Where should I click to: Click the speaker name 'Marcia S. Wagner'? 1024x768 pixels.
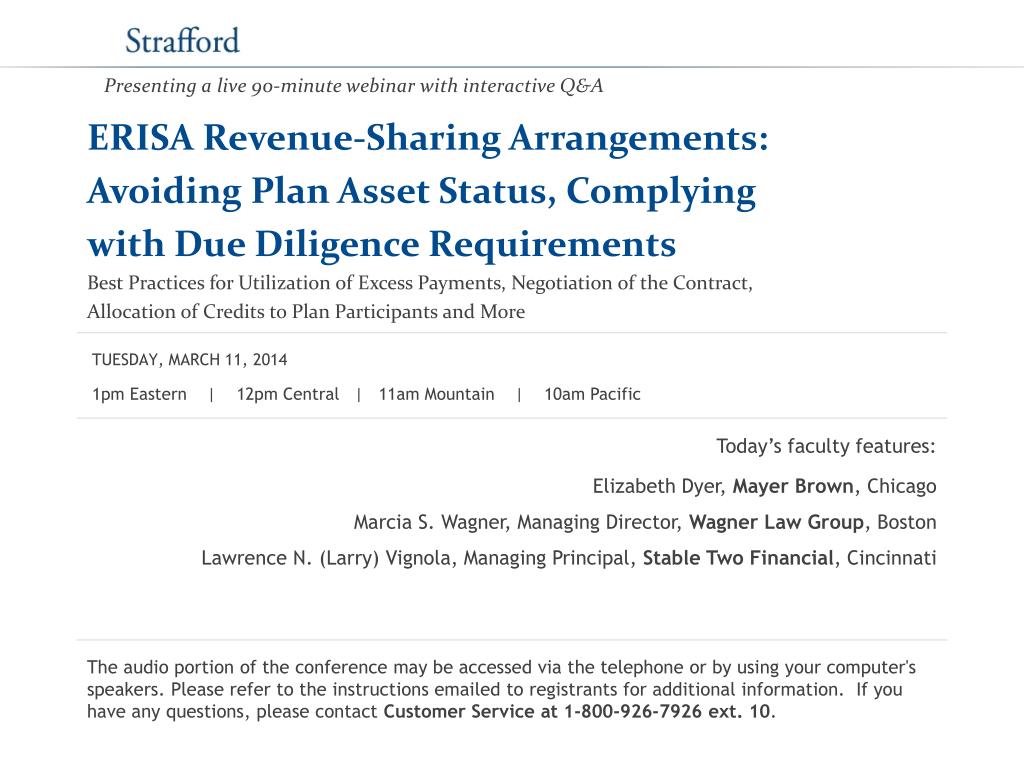(x=430, y=522)
